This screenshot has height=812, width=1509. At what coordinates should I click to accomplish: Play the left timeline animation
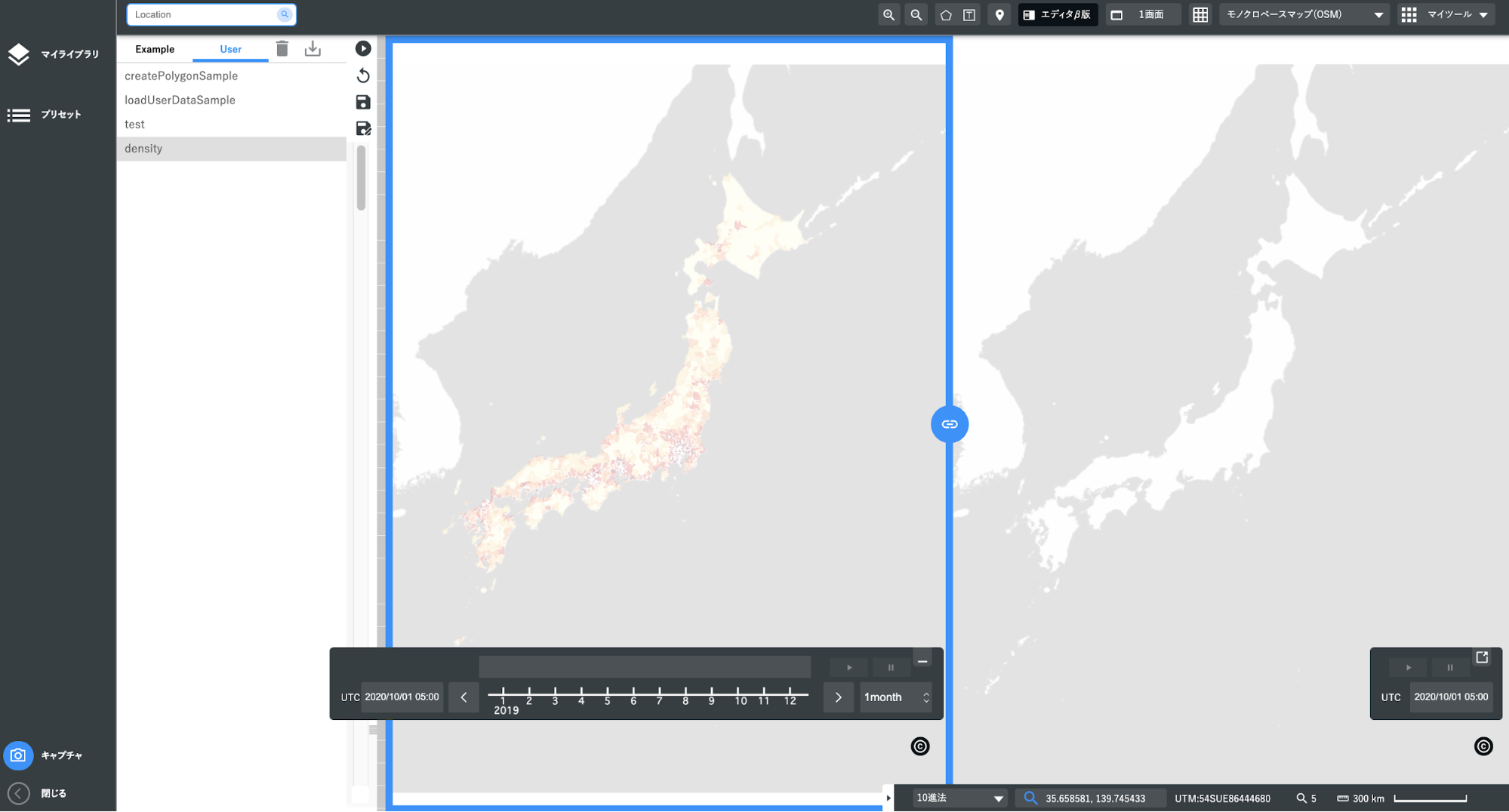tap(849, 668)
